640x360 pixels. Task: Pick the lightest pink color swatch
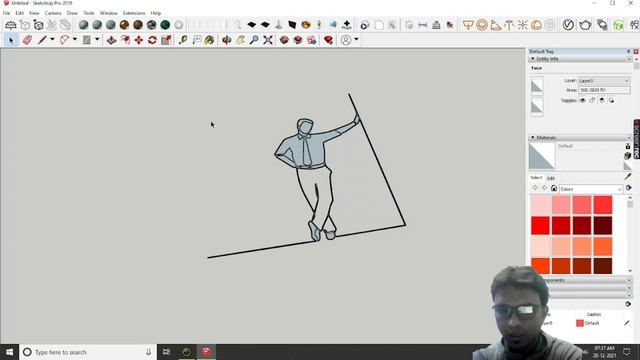click(540, 205)
